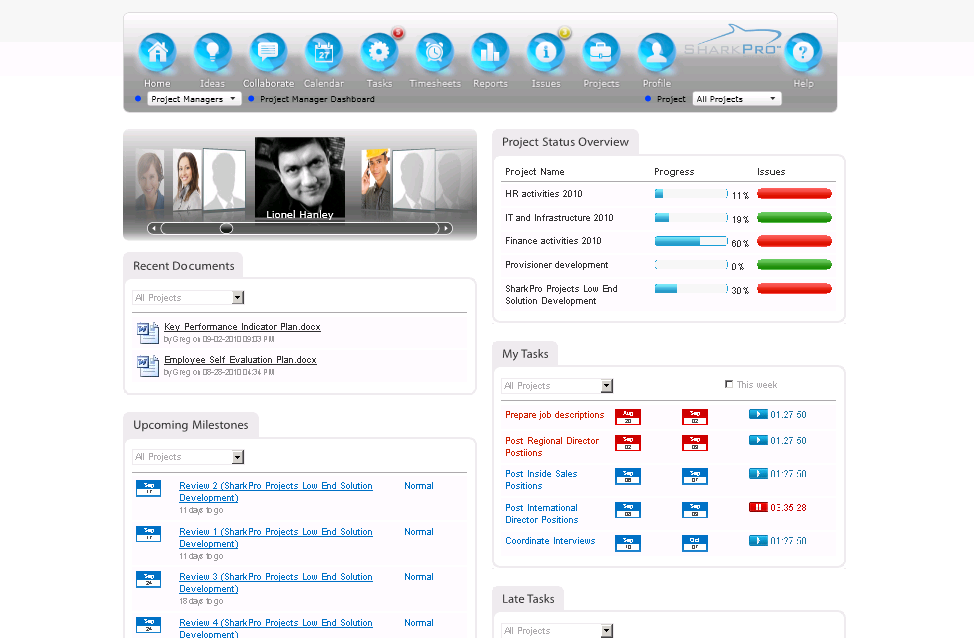974x638 pixels.
Task: Switch to the My Tasks tab
Action: pos(525,354)
